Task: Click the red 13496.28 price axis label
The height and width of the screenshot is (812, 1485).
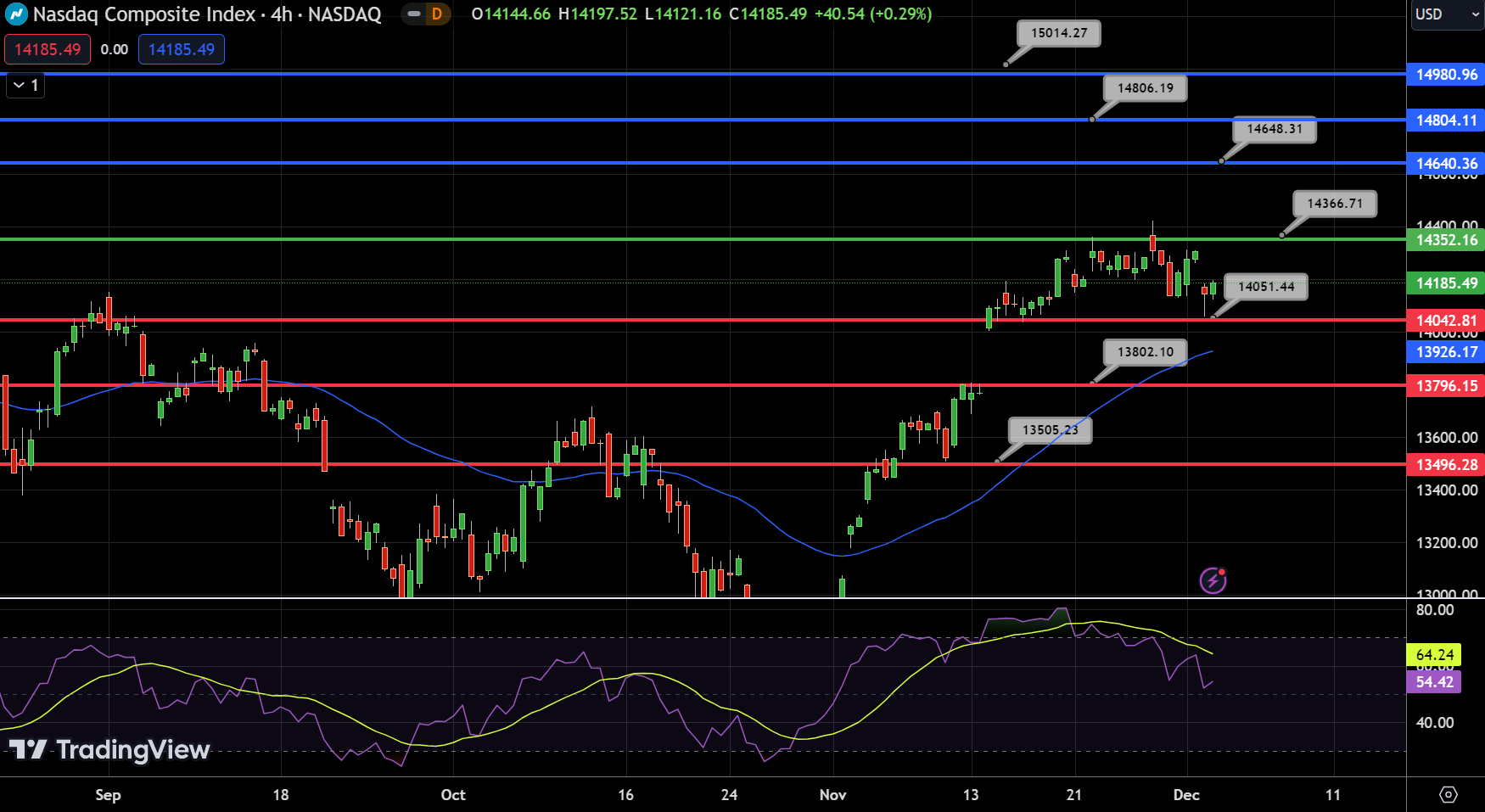Action: coord(1446,465)
